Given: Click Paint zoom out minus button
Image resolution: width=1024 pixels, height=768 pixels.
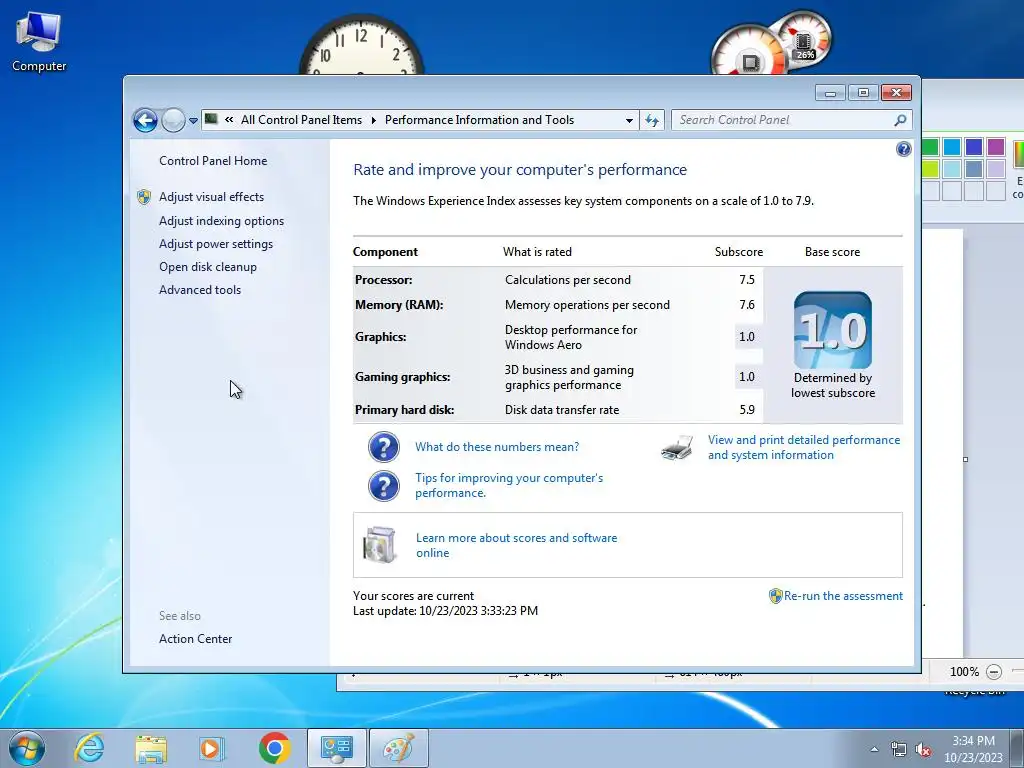Looking at the screenshot, I should (994, 671).
